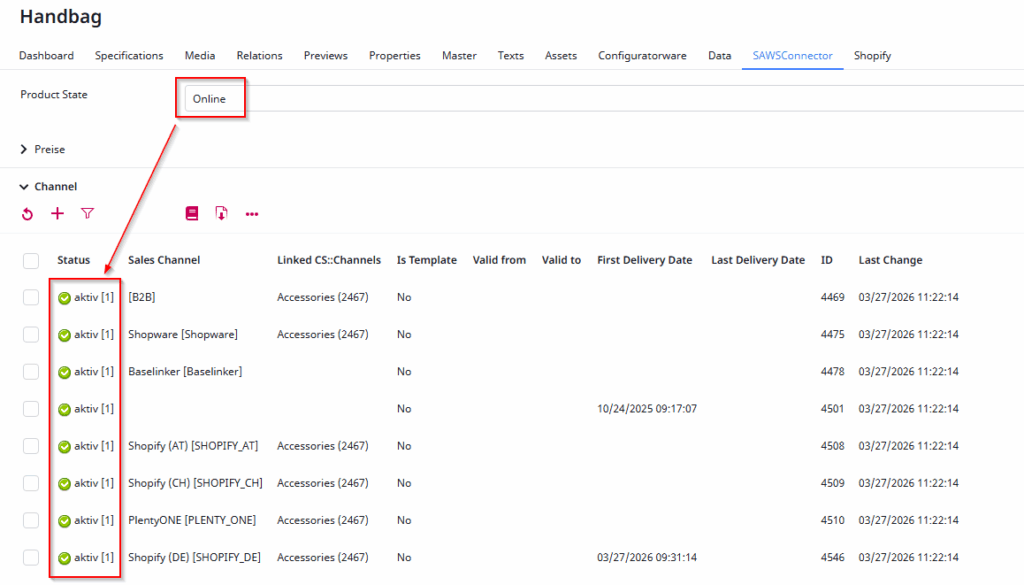Click the aktiv status icon on Shopware row
This screenshot has width=1024, height=585.
[x=65, y=334]
